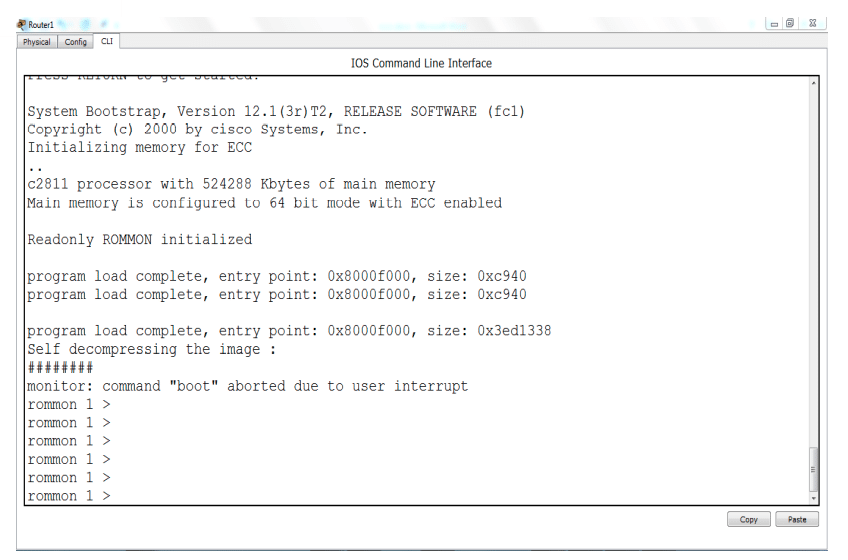Open the Config tab

click(75, 42)
